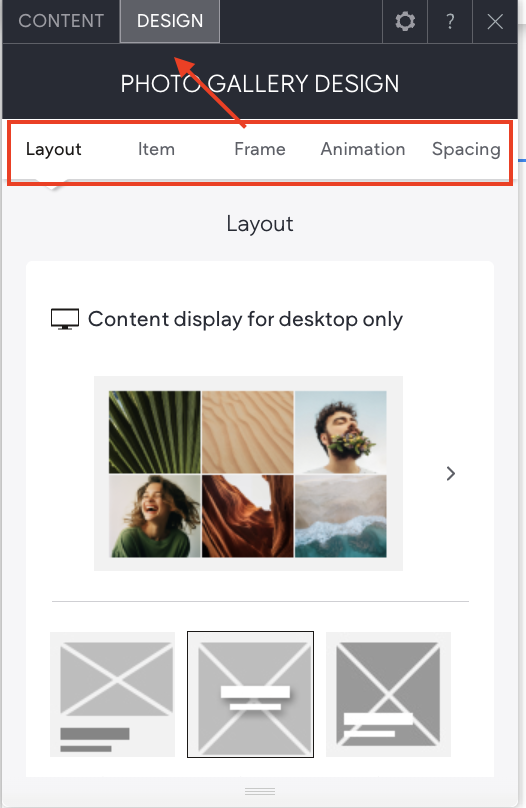Click the panel bottom resize handle

[260, 791]
